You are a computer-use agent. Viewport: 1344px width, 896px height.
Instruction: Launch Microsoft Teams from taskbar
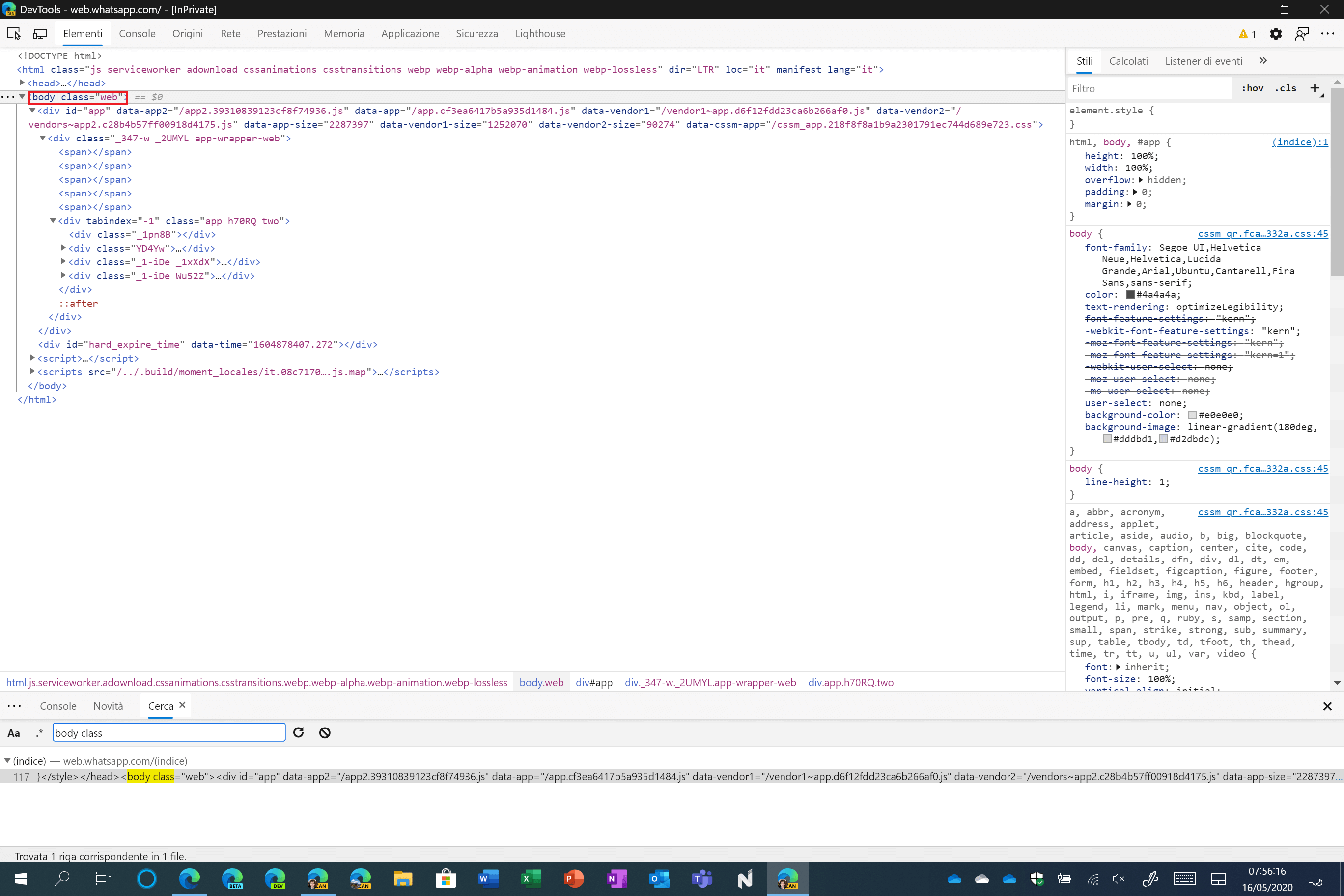click(701, 878)
